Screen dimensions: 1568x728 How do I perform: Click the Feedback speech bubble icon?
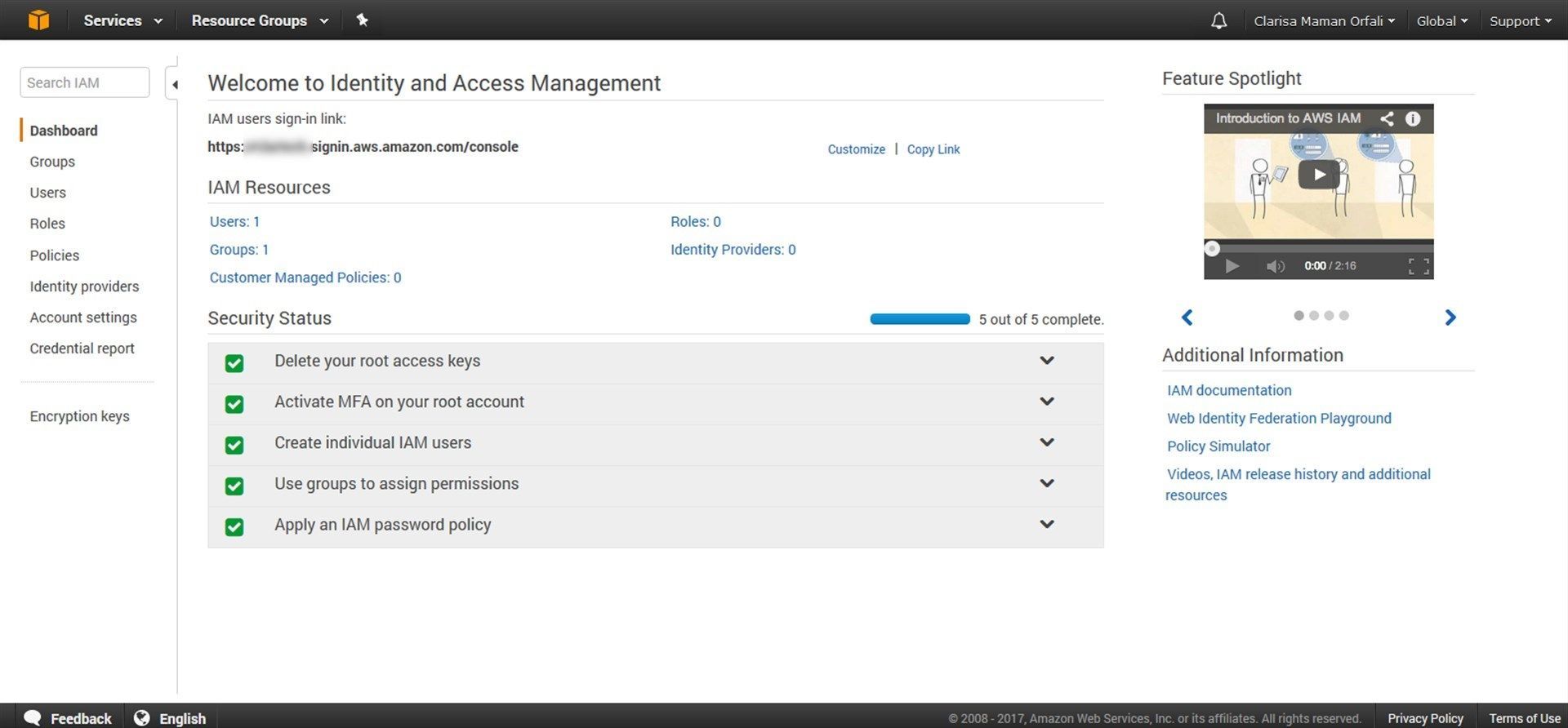point(33,717)
